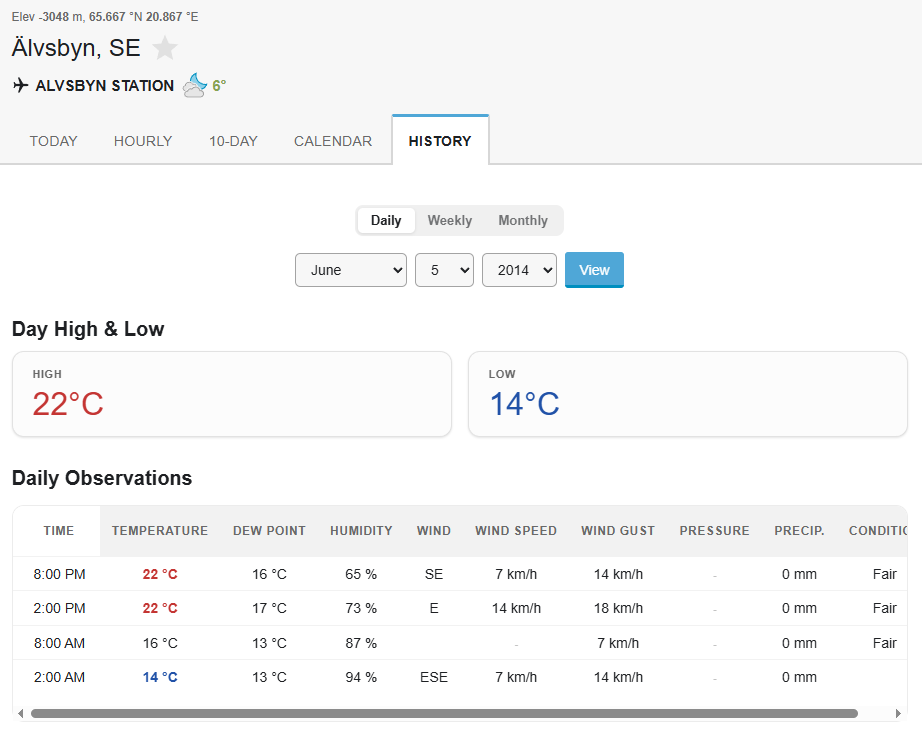Click the ALVSBYN STATION link
Screen dimensions: 922x745
[105, 86]
